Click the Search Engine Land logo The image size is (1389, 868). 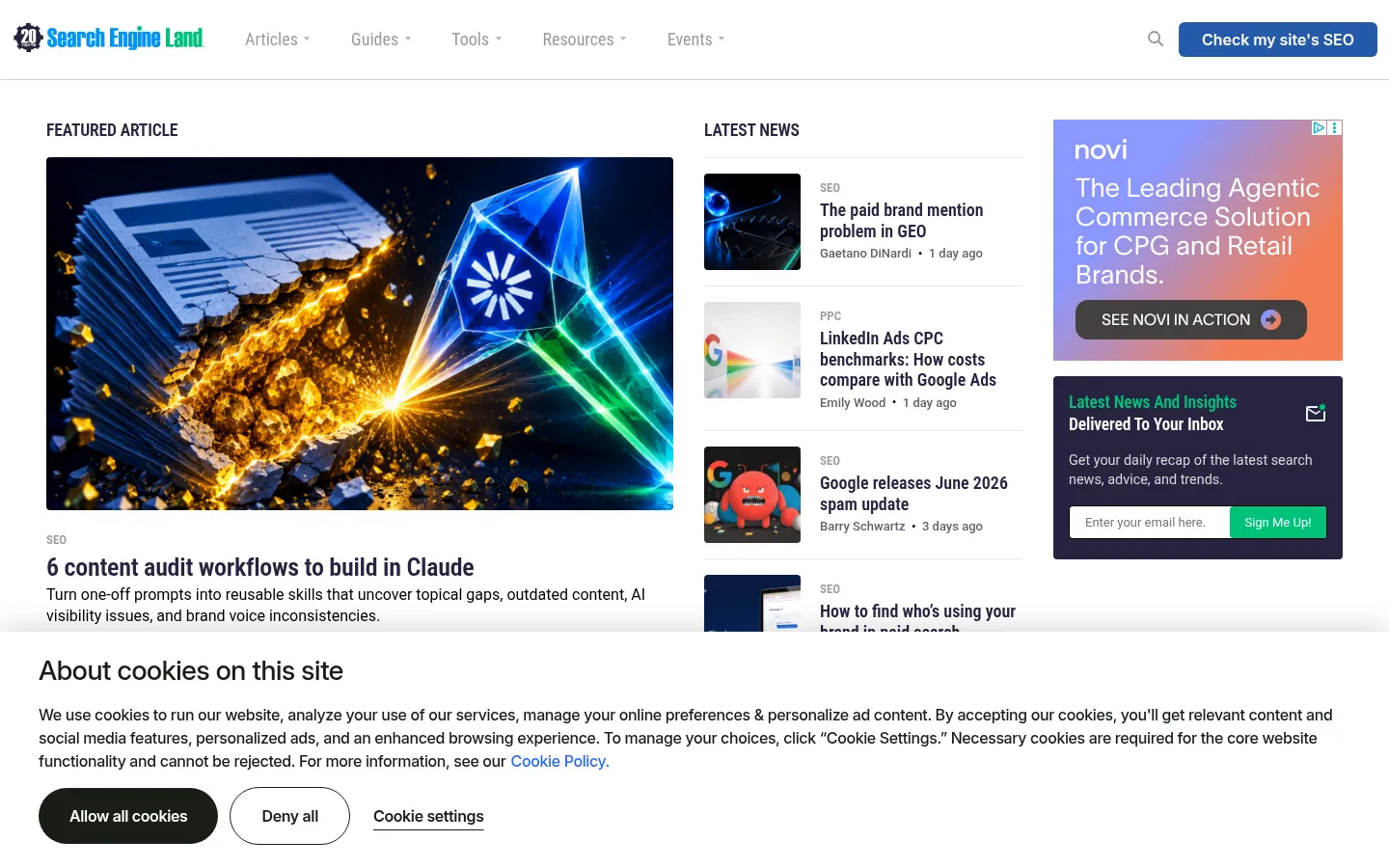tap(109, 39)
